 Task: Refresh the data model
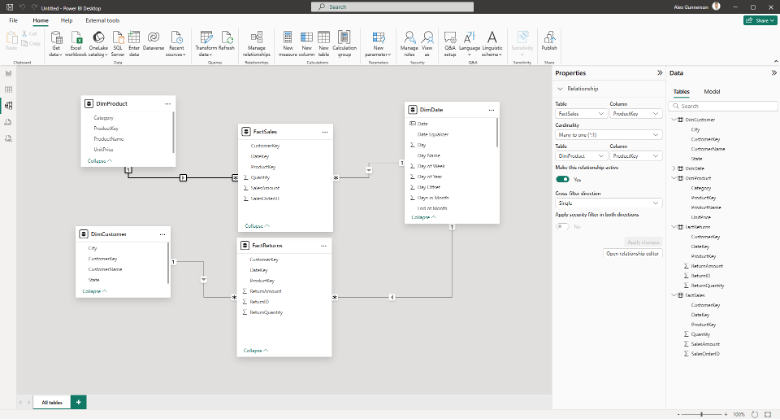pos(226,41)
